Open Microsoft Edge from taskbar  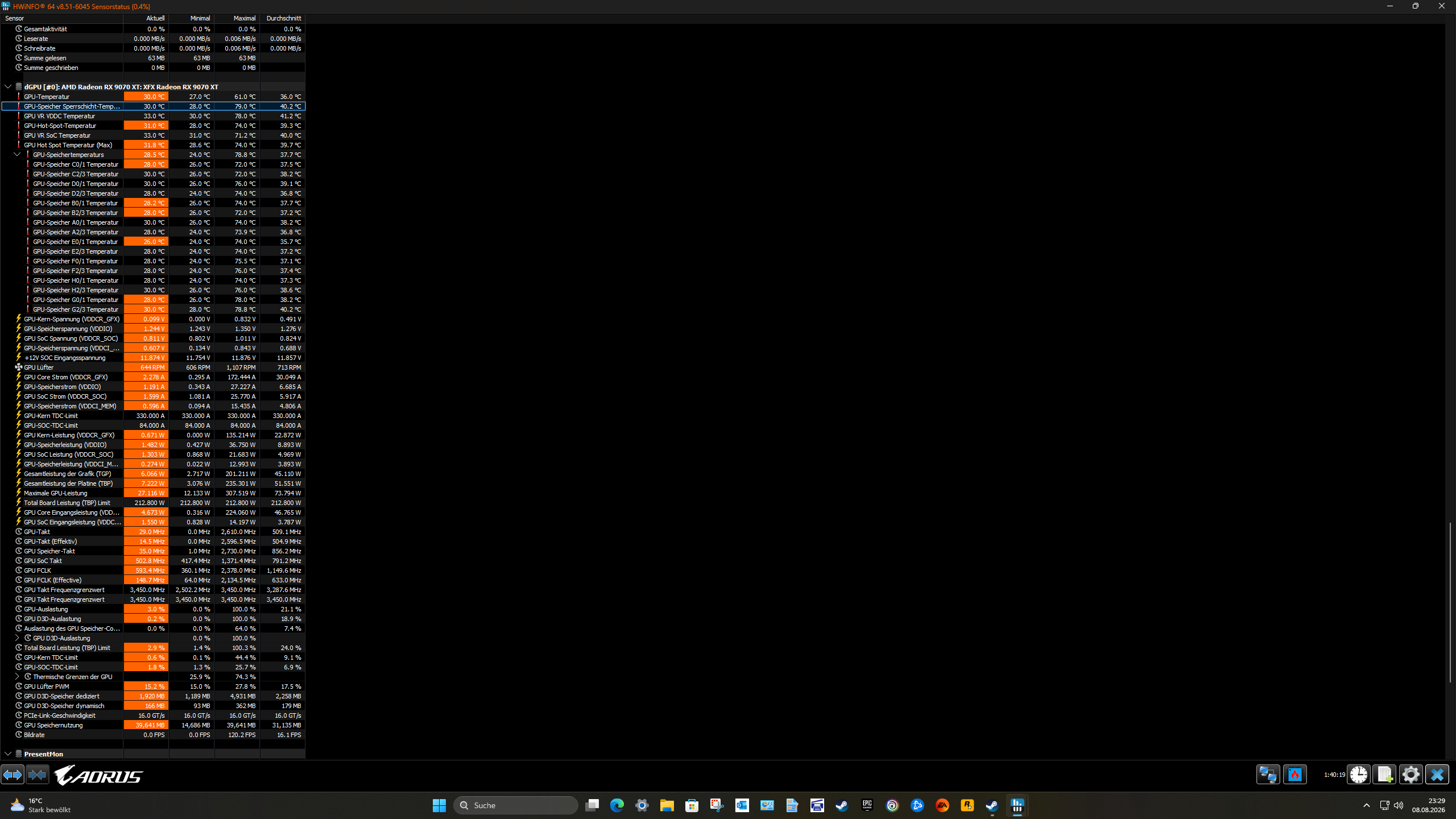pyautogui.click(x=617, y=805)
